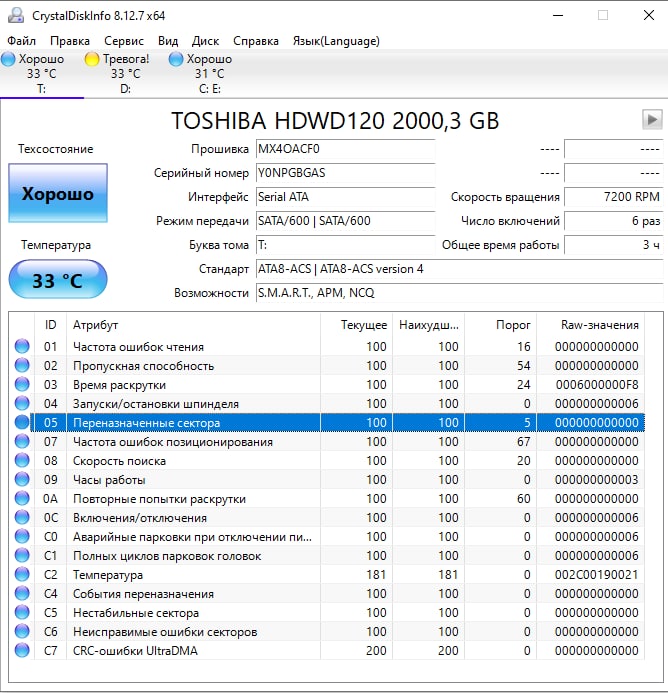
Task: Select disk C: E: tab
Action: click(210, 73)
